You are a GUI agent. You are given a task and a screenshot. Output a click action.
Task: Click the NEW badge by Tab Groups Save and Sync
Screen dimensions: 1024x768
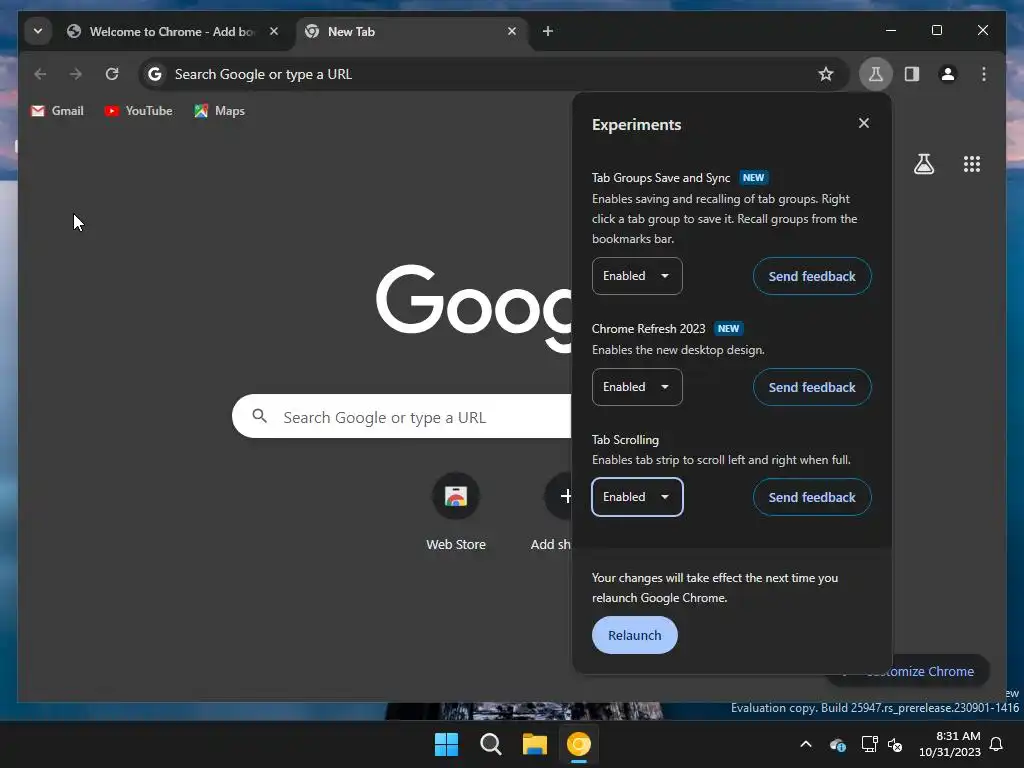753,178
